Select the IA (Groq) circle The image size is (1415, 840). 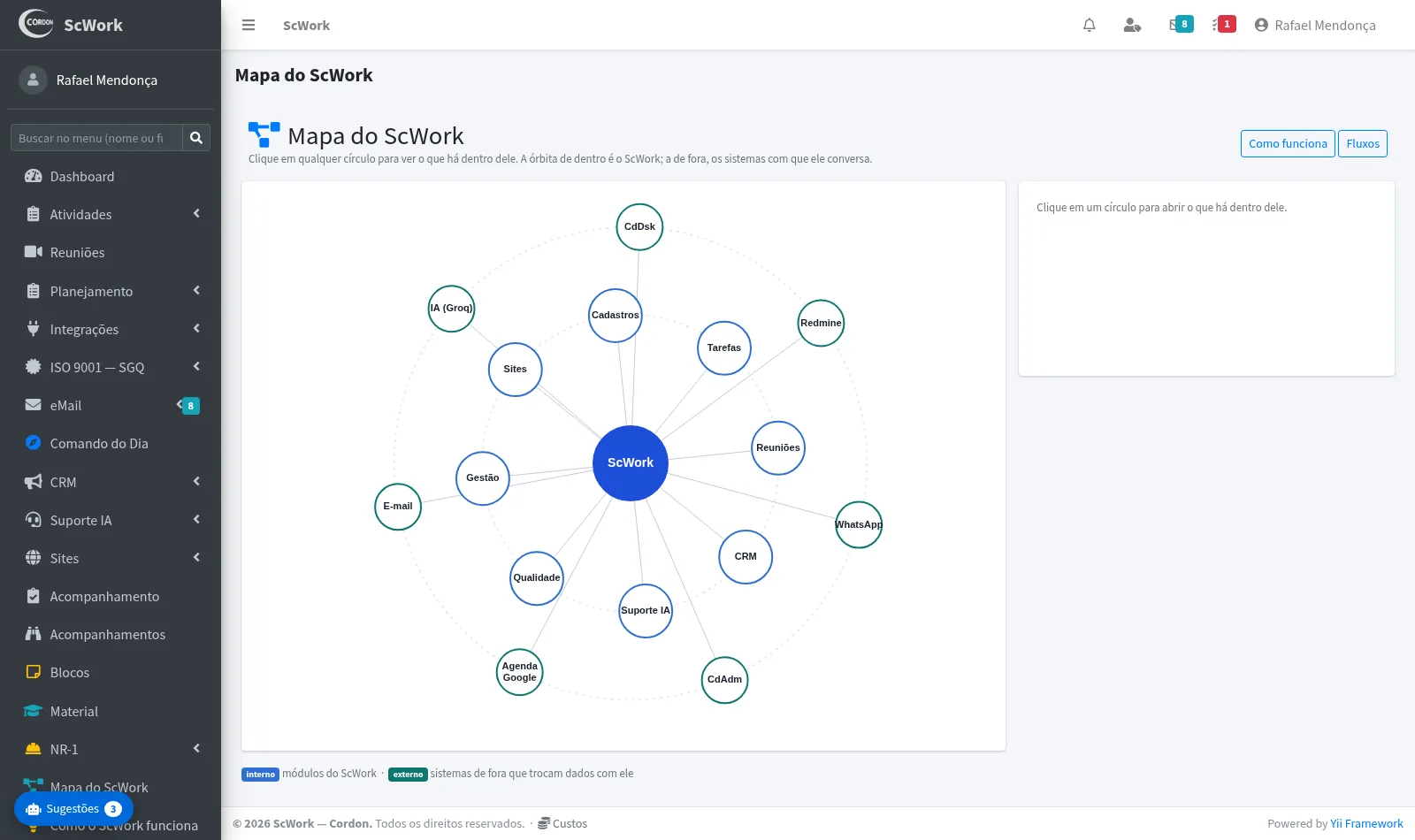[452, 309]
